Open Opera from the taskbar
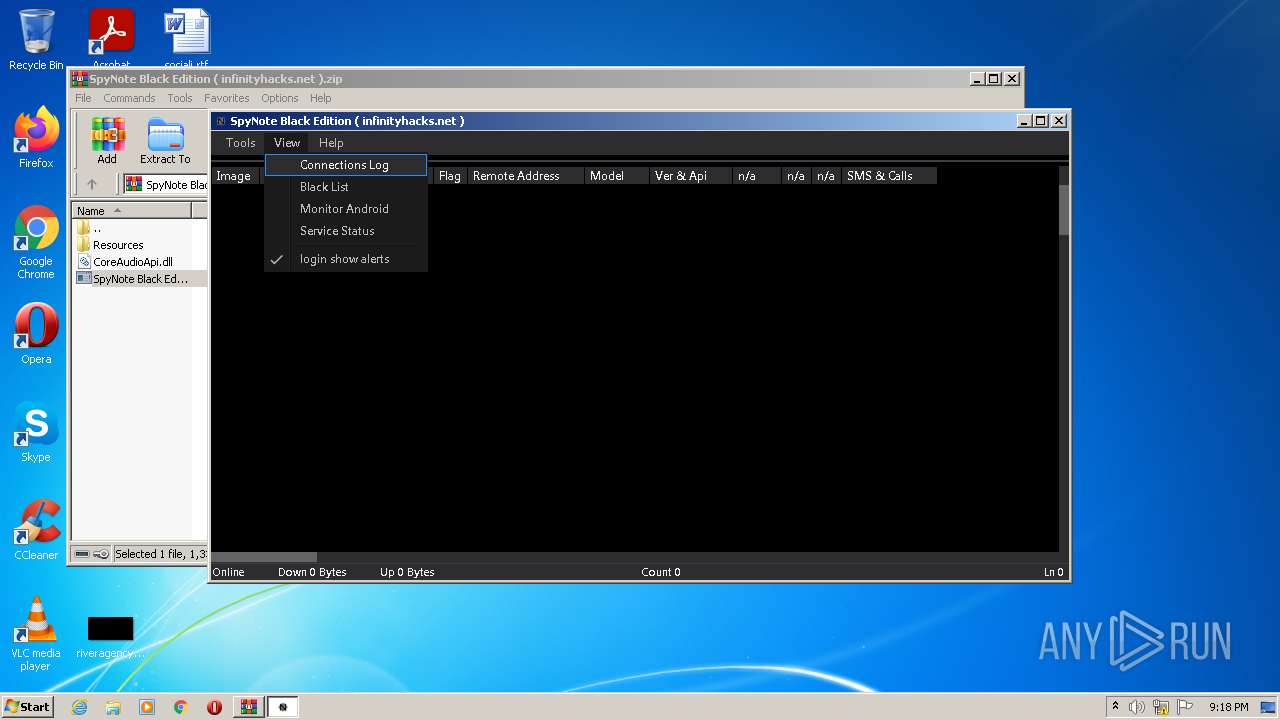 [x=214, y=707]
